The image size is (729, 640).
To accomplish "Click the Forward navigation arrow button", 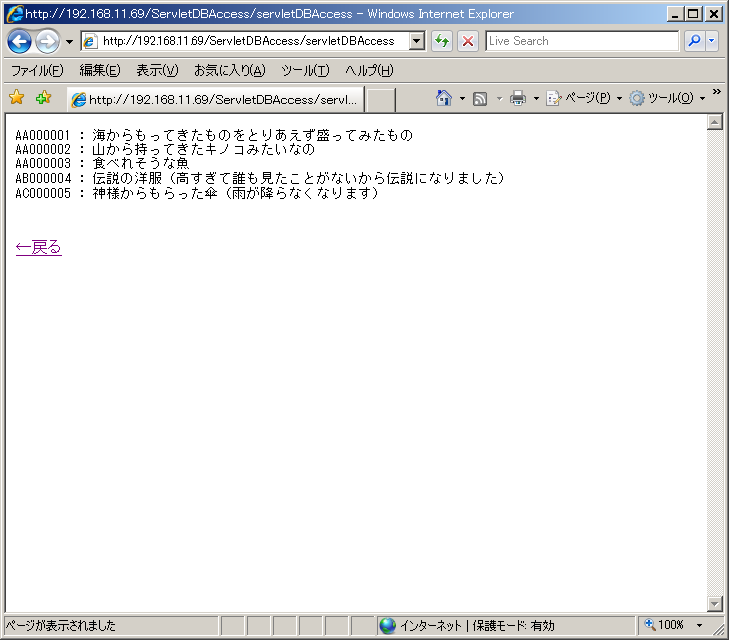I will (47, 41).
